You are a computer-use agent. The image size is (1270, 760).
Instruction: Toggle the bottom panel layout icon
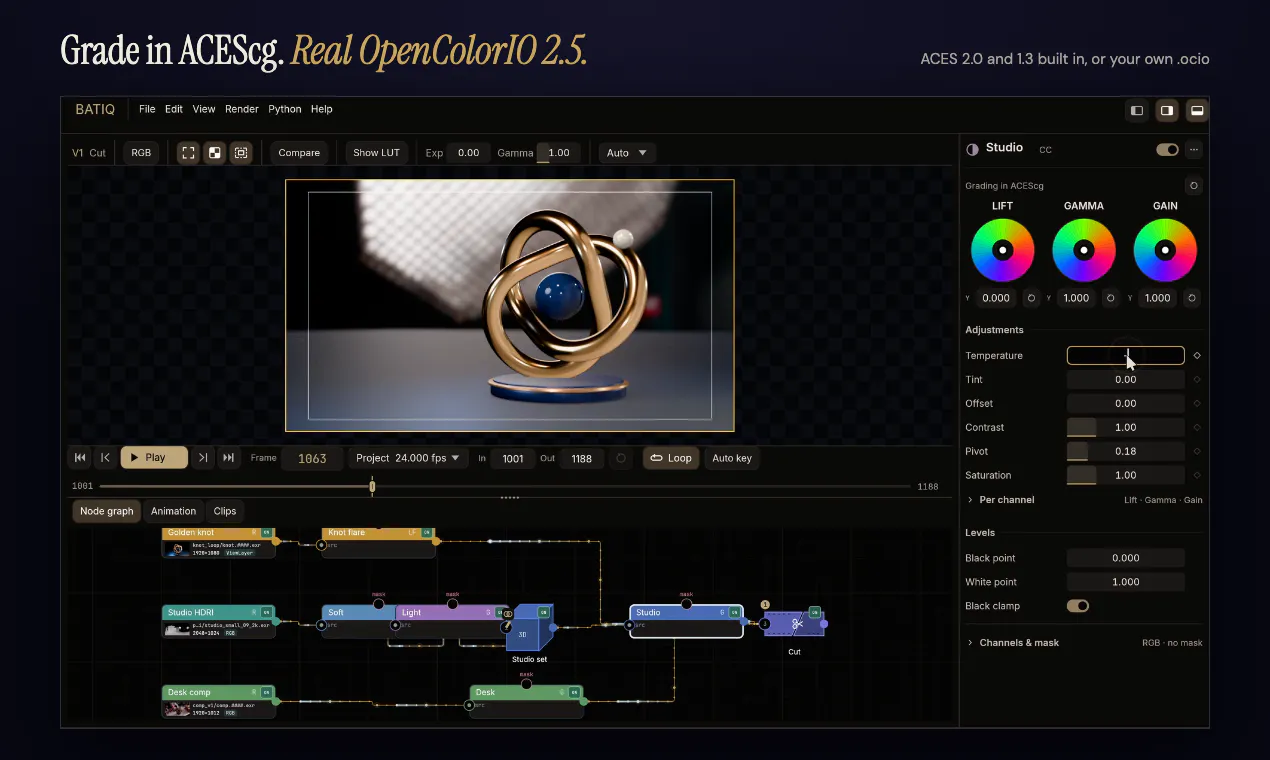click(x=1196, y=110)
